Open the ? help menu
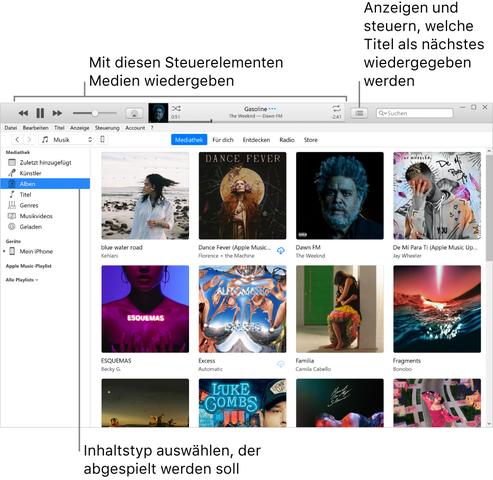The height and width of the screenshot is (480, 493). pos(152,128)
